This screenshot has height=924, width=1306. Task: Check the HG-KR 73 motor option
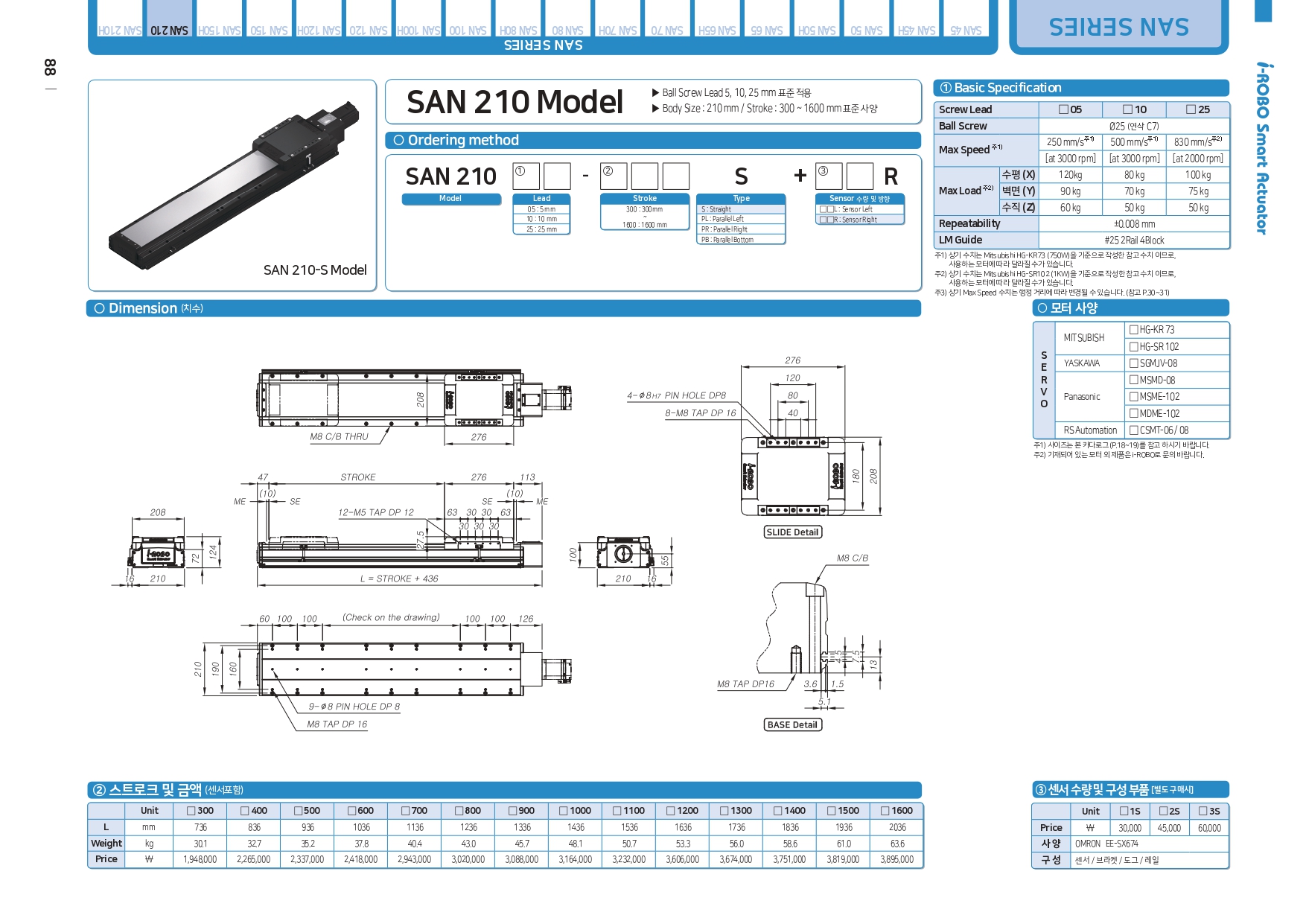point(1134,330)
